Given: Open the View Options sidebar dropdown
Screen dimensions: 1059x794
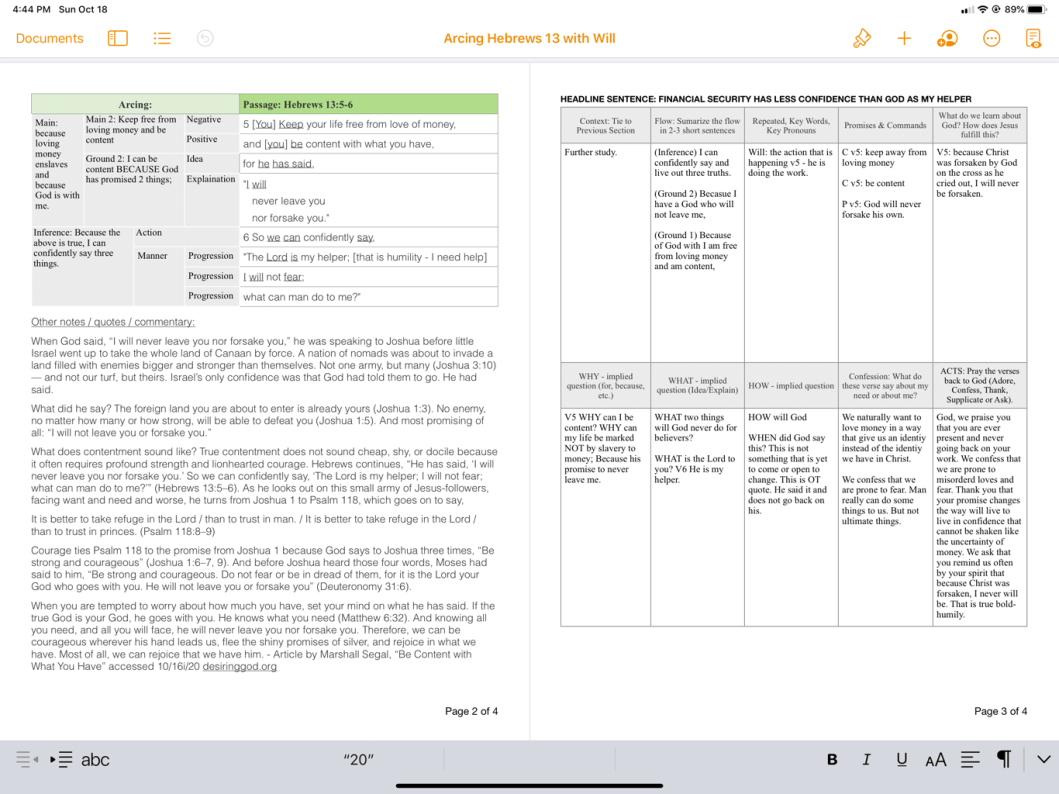Looking at the screenshot, I should click(118, 39).
